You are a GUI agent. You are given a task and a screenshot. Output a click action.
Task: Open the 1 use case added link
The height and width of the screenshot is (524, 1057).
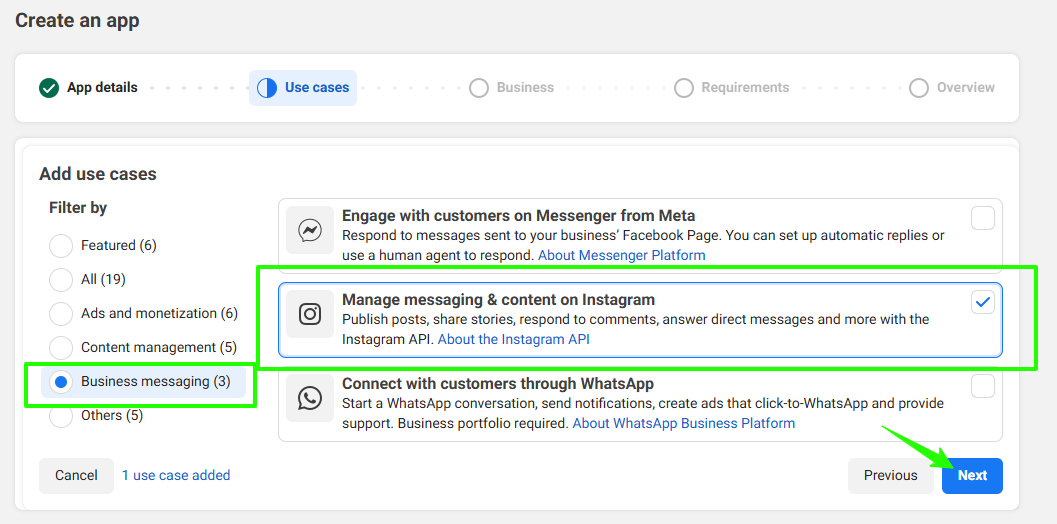176,476
